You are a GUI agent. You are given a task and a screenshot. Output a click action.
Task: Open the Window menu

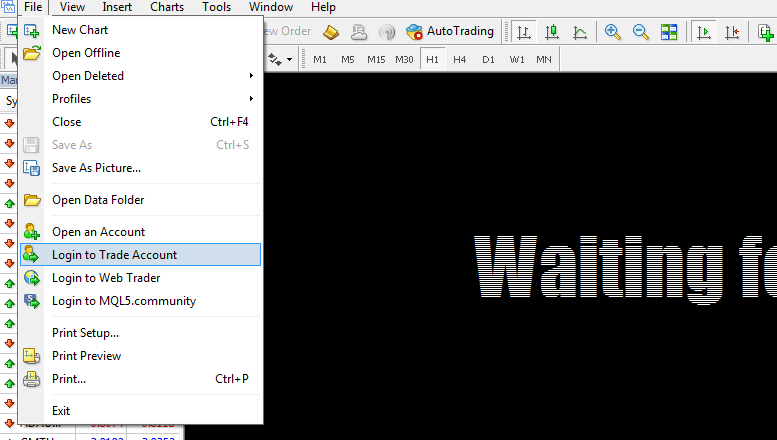tap(271, 7)
